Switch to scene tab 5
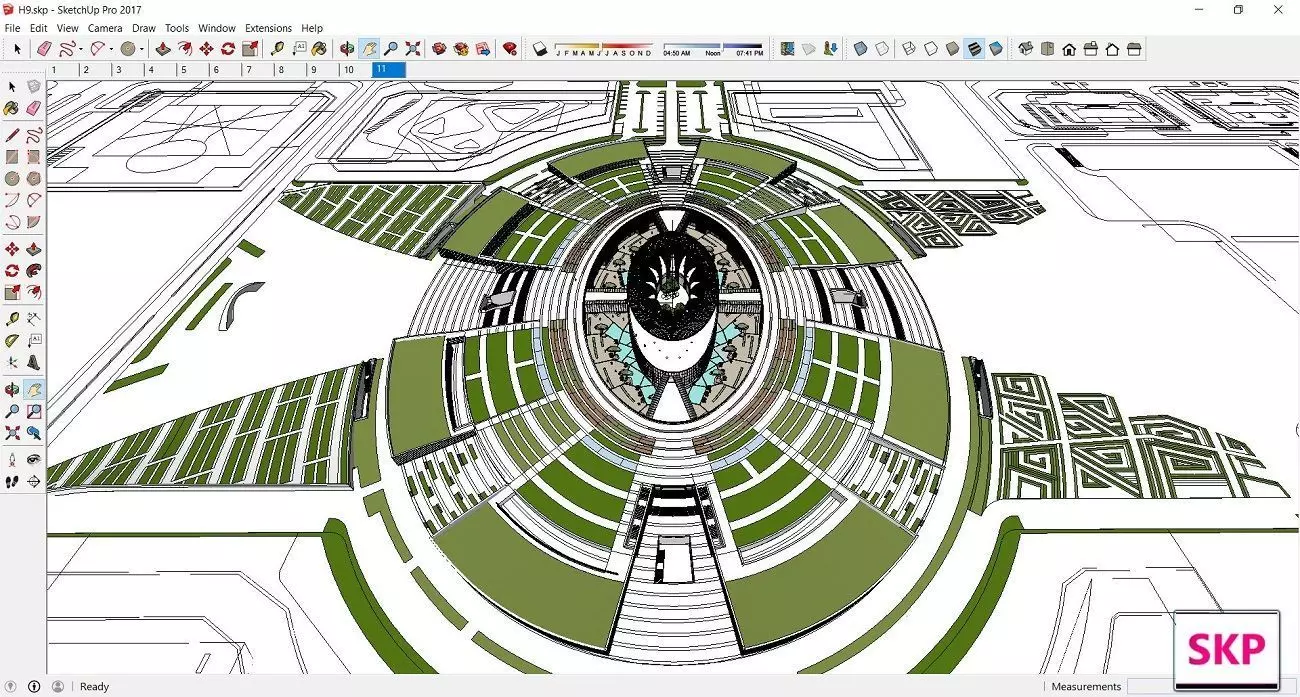This screenshot has height=697, width=1300. click(x=193, y=70)
